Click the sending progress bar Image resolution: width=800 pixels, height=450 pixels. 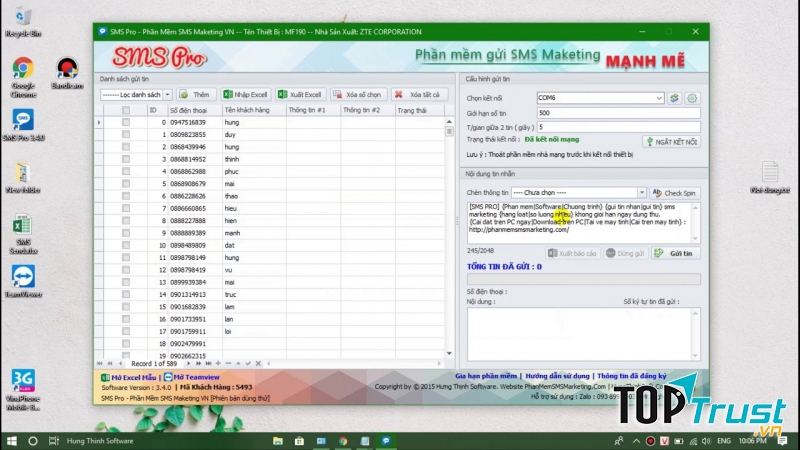click(x=583, y=279)
